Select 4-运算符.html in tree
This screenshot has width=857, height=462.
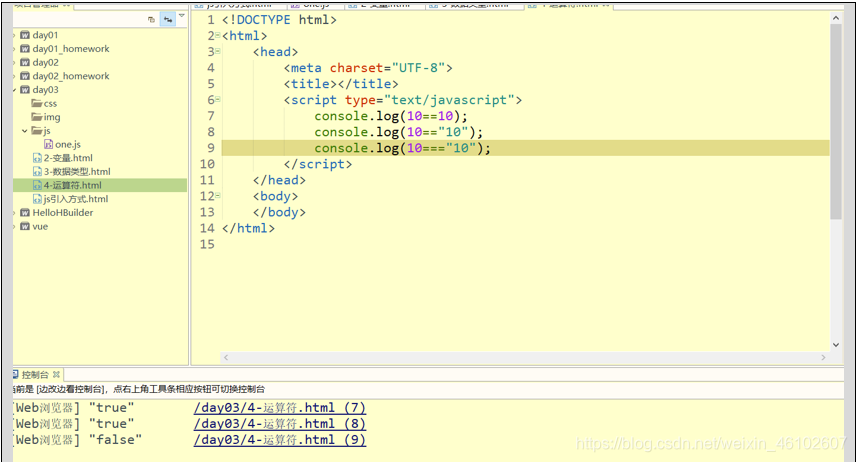click(73, 185)
